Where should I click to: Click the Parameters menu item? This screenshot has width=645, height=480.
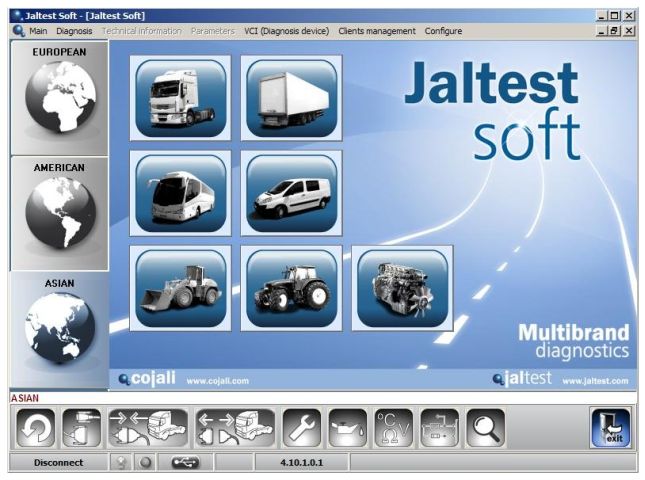(x=213, y=31)
